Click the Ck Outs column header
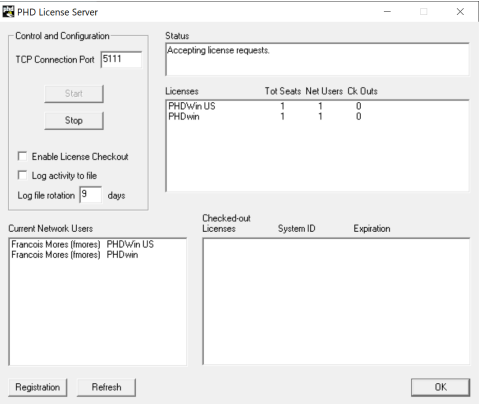 pos(362,91)
